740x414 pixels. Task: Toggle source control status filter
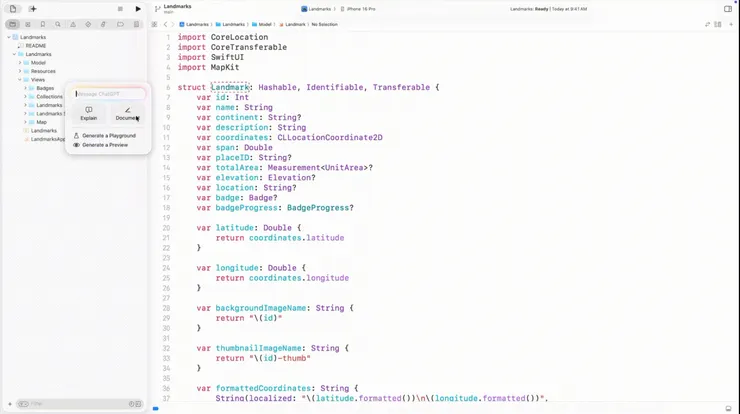click(x=138, y=404)
